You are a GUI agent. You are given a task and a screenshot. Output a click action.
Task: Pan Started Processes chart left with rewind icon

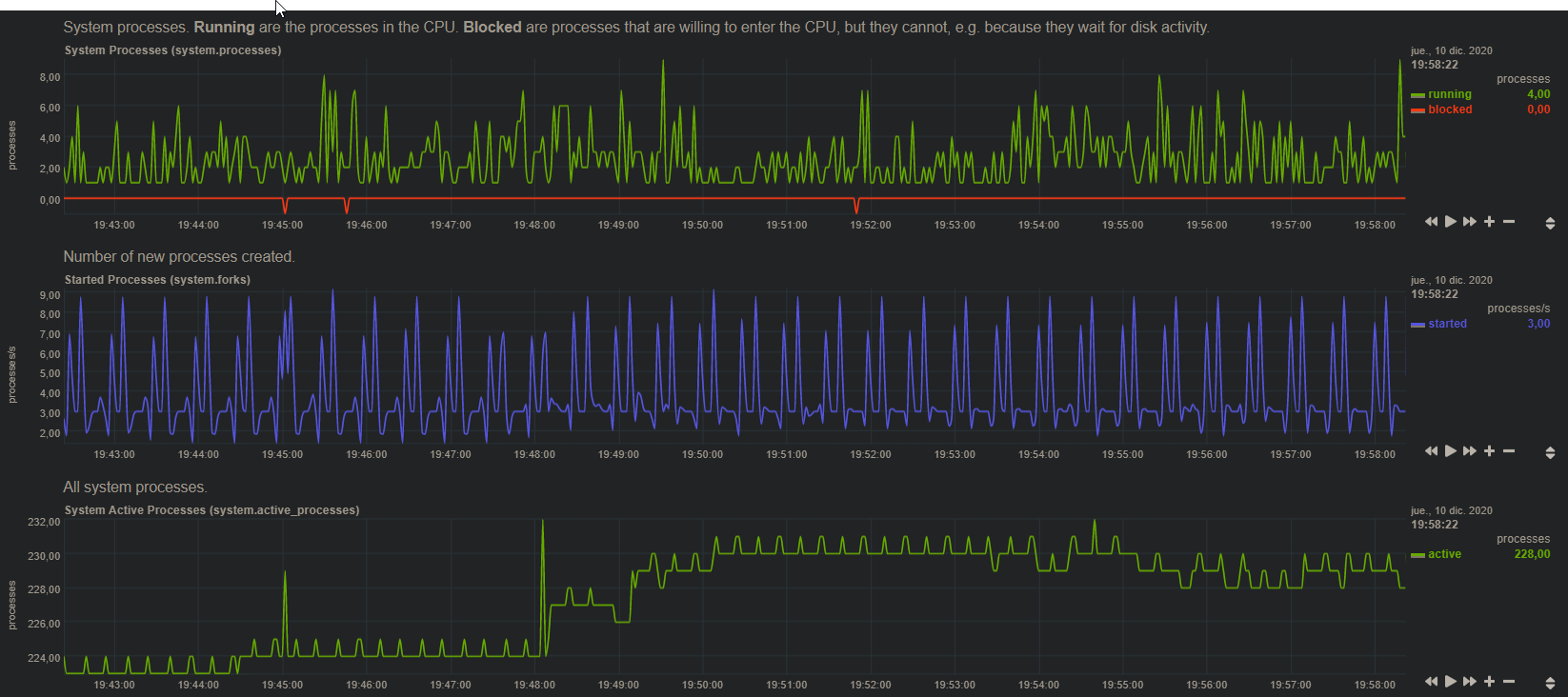(1431, 451)
